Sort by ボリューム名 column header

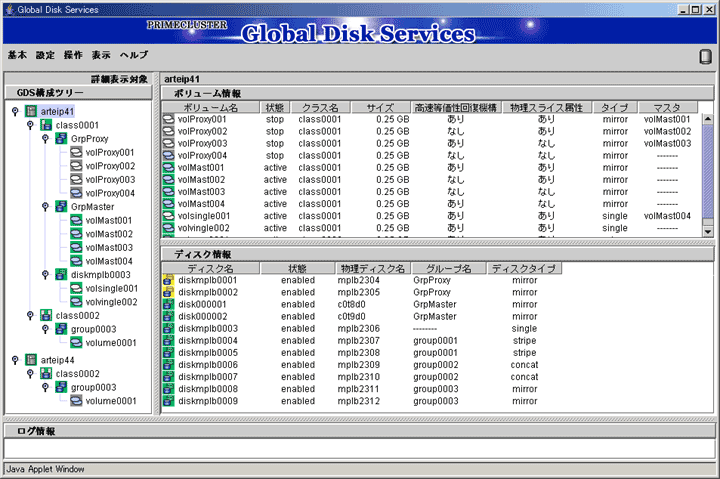pyautogui.click(x=211, y=107)
